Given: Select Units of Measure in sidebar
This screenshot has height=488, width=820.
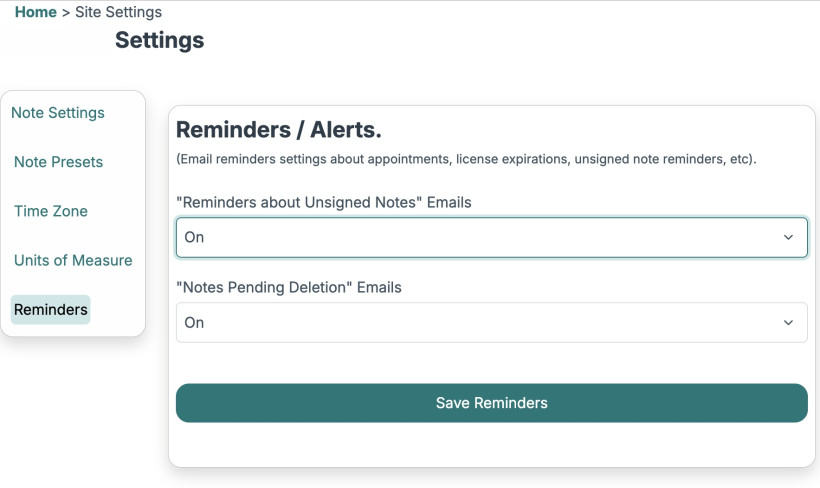Looking at the screenshot, I should (x=73, y=260).
